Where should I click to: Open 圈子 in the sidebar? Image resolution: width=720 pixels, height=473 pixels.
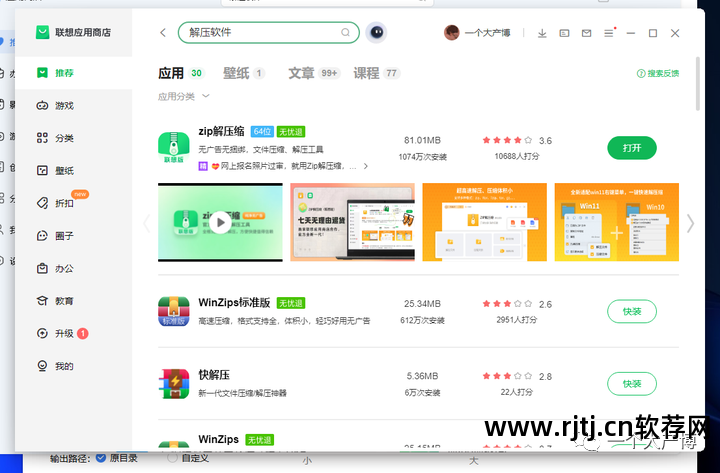pyautogui.click(x=73, y=236)
